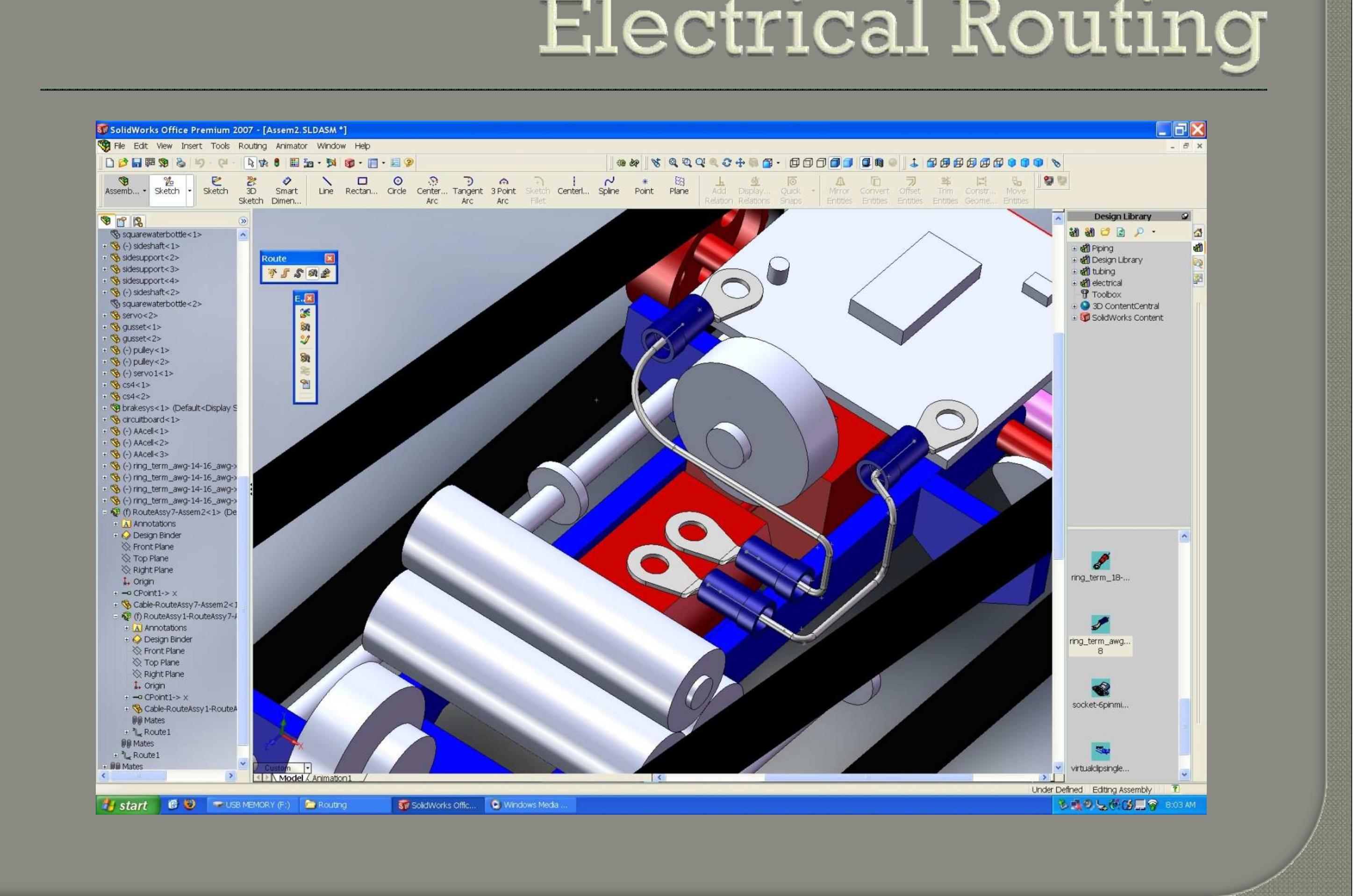
Task: Select servo<2> in the feature tree
Action: click(x=140, y=315)
